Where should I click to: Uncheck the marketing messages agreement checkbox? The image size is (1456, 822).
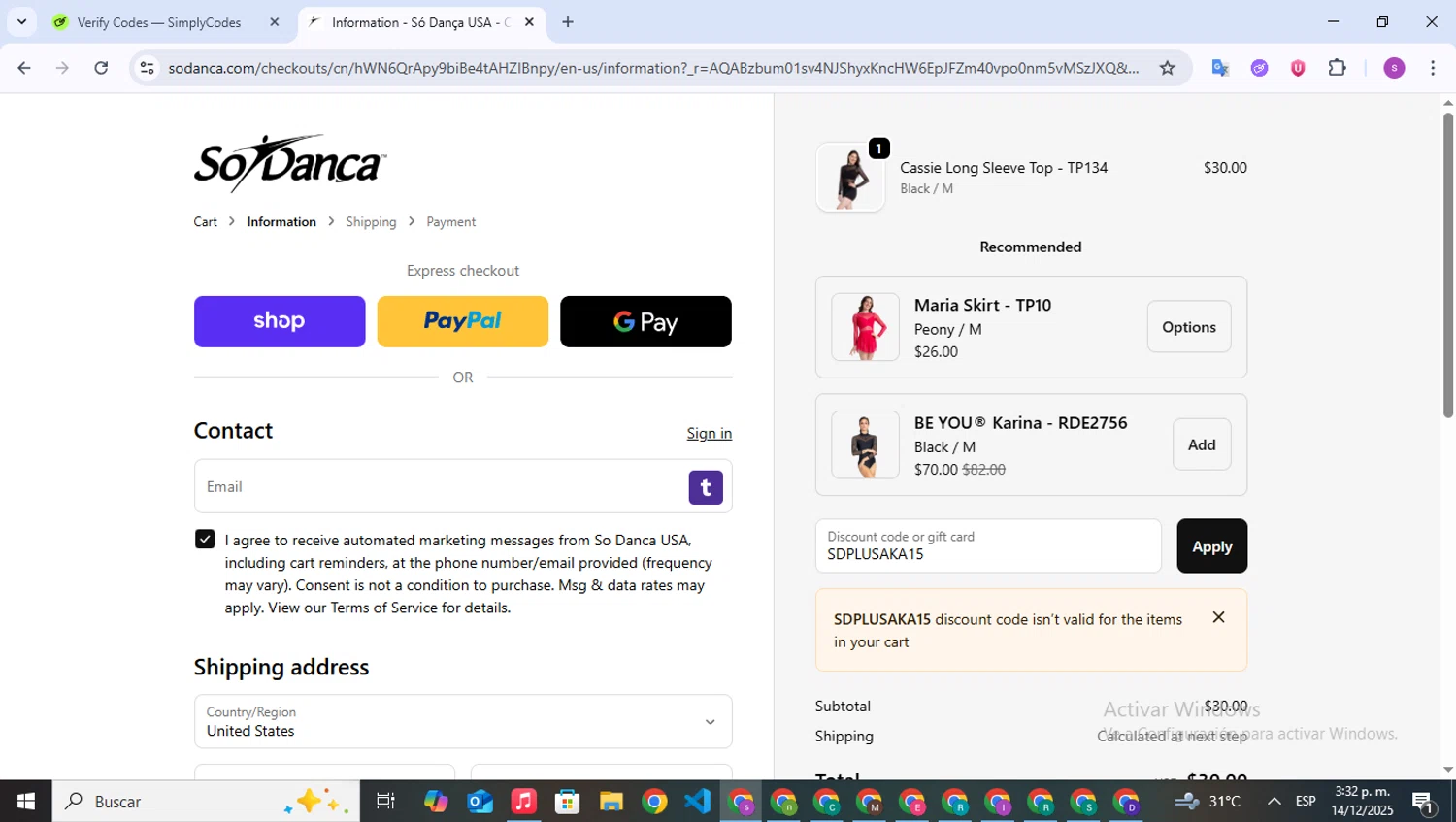point(205,540)
